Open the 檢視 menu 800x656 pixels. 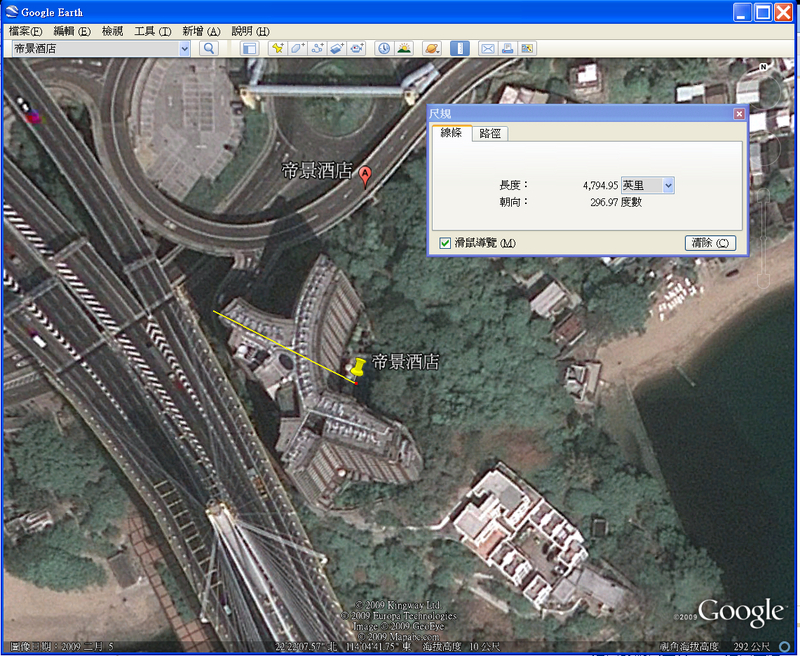pyautogui.click(x=112, y=32)
